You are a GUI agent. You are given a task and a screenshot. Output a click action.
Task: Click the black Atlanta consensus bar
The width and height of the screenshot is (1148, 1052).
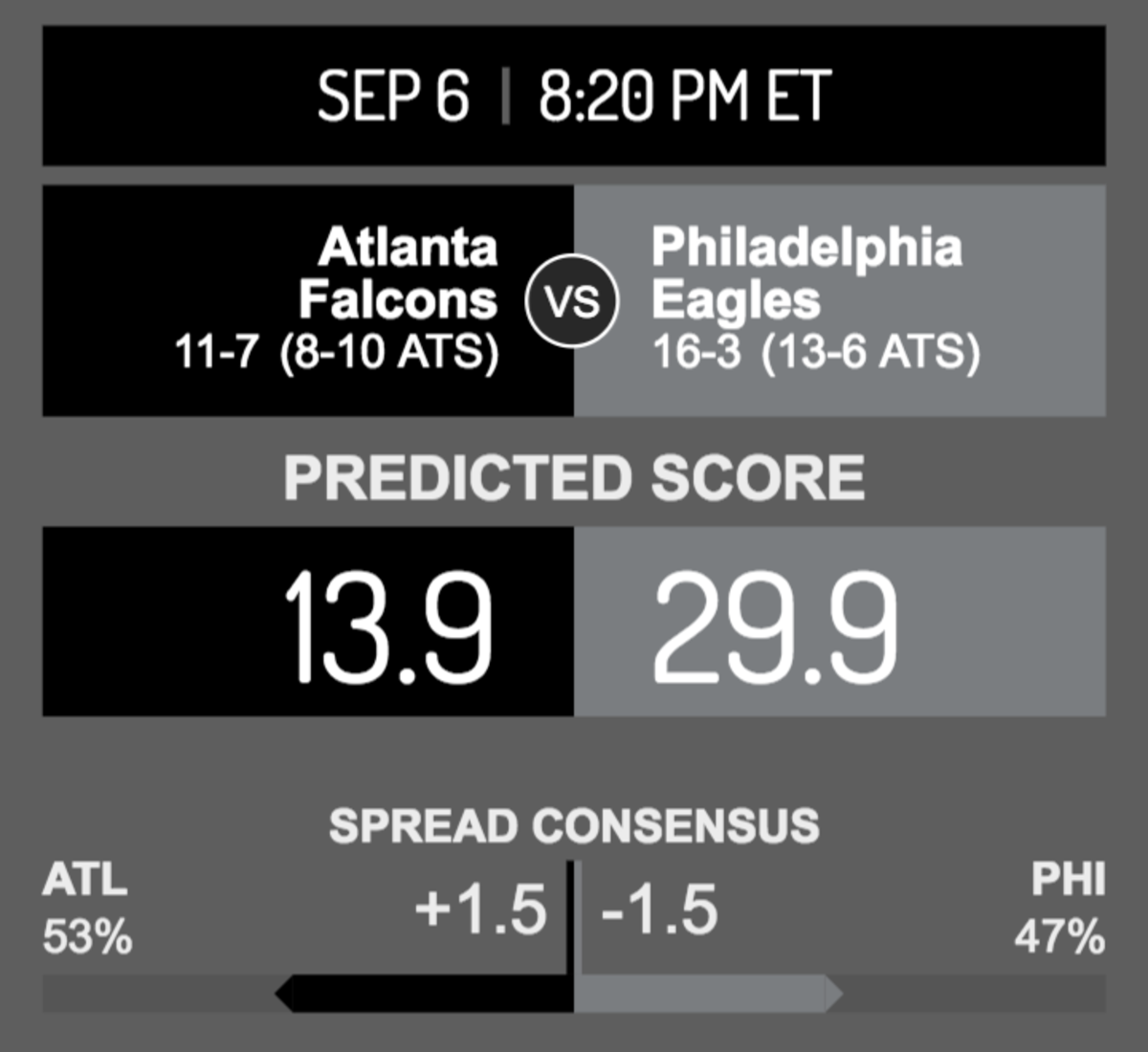coord(425,994)
